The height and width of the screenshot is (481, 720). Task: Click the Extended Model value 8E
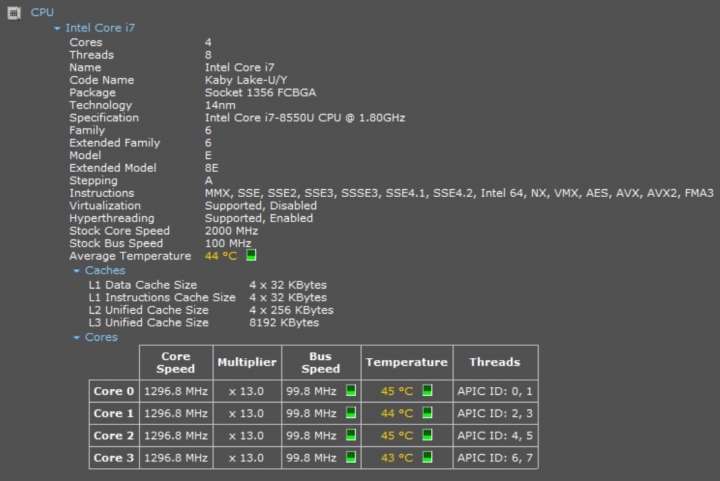pos(212,168)
